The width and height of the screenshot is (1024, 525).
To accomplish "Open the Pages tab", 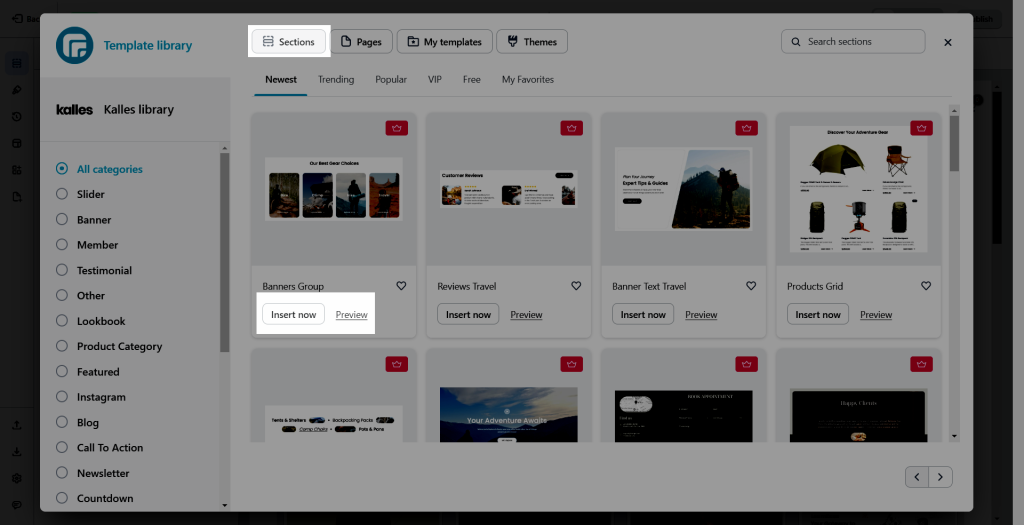I will 361,41.
